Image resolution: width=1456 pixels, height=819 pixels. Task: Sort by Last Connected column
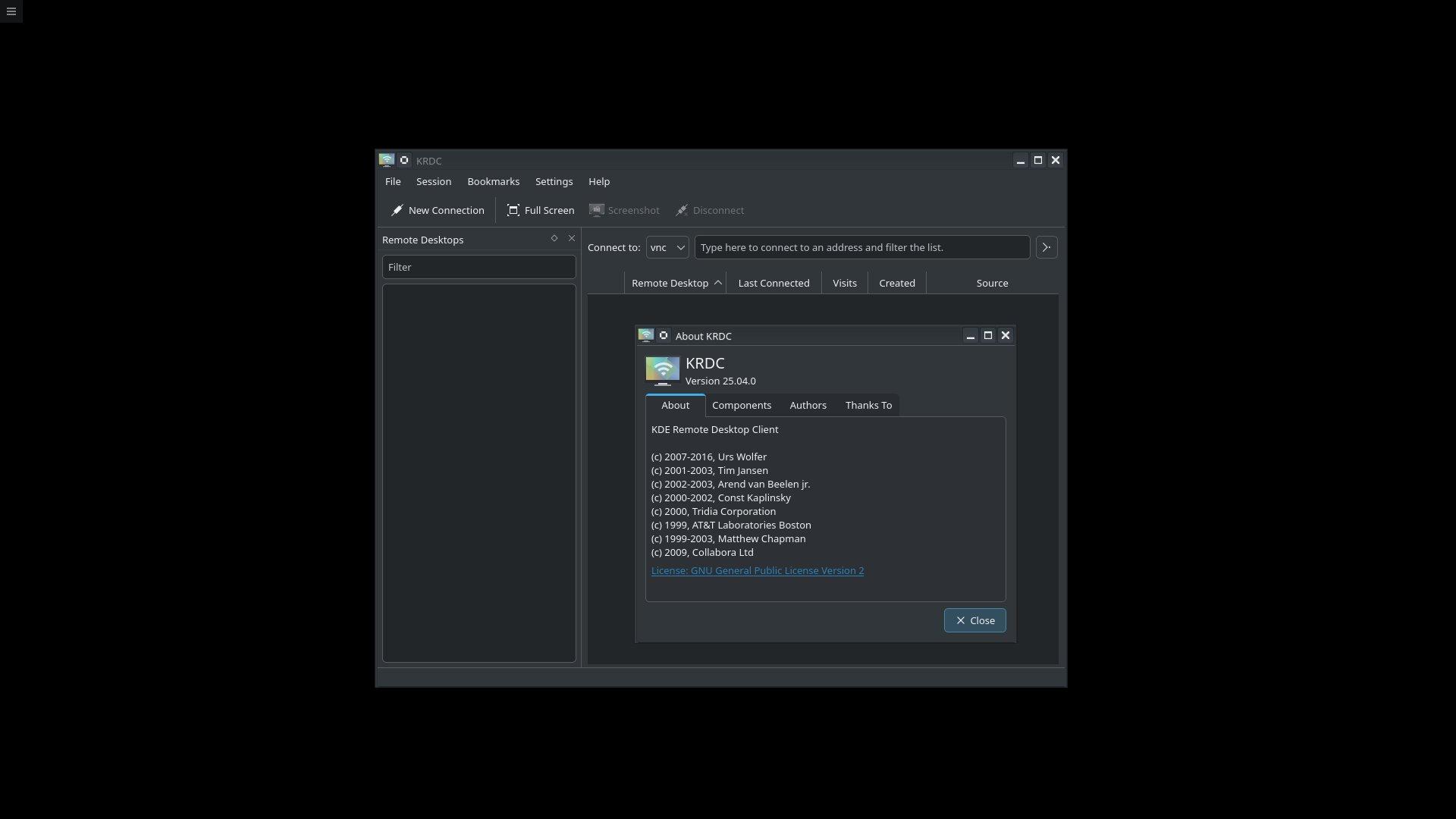(x=773, y=283)
